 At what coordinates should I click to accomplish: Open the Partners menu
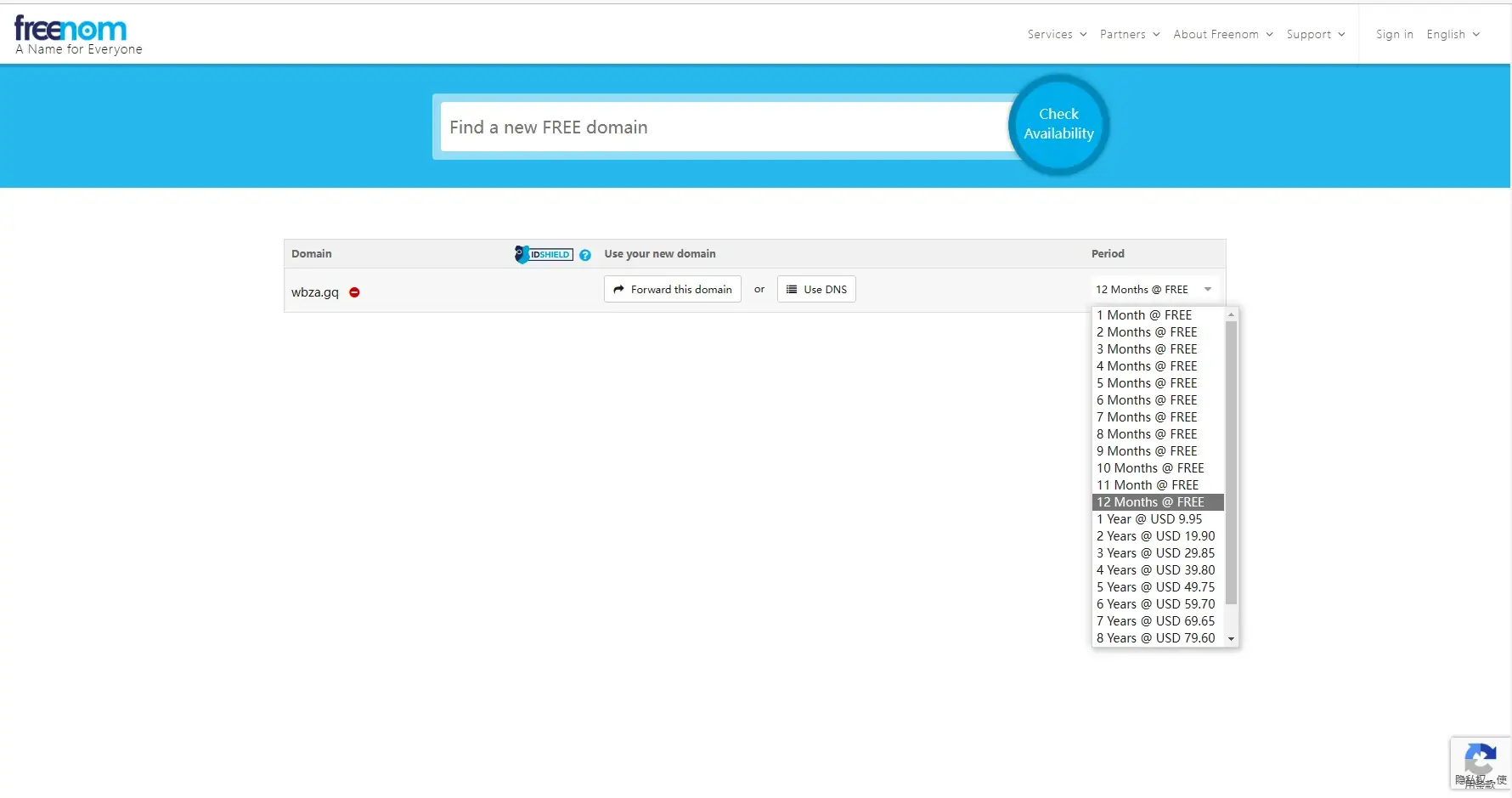pyautogui.click(x=1129, y=35)
